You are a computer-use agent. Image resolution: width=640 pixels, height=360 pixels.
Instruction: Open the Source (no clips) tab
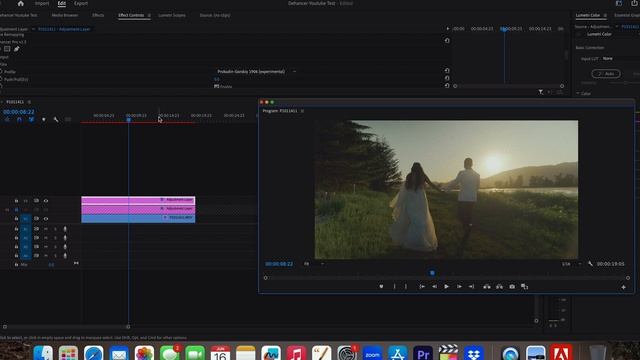click(x=215, y=15)
